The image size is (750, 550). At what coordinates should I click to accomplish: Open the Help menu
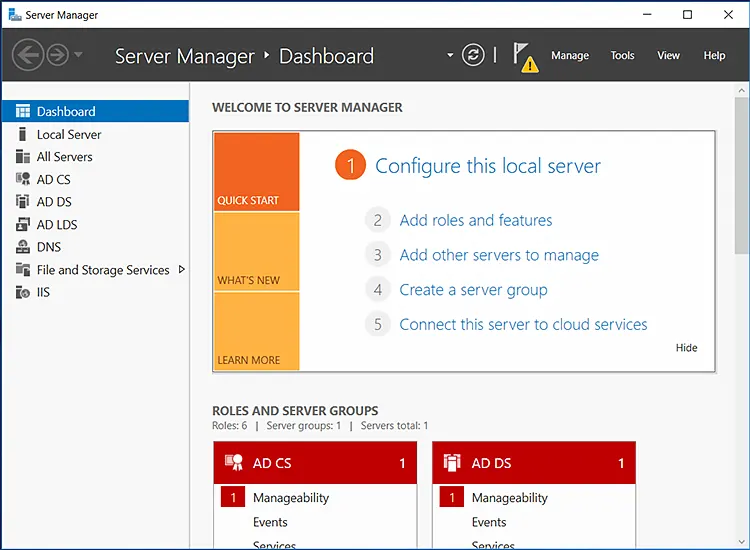tap(714, 55)
